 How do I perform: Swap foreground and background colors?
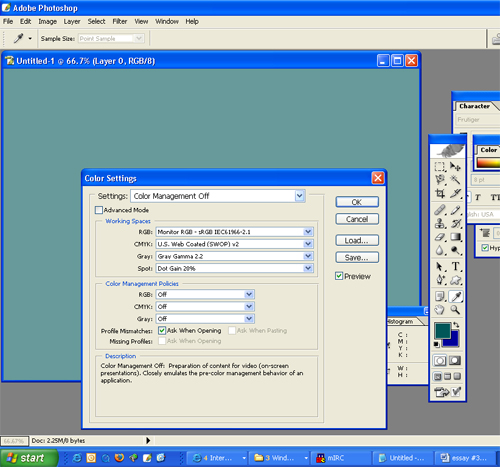[x=456, y=325]
